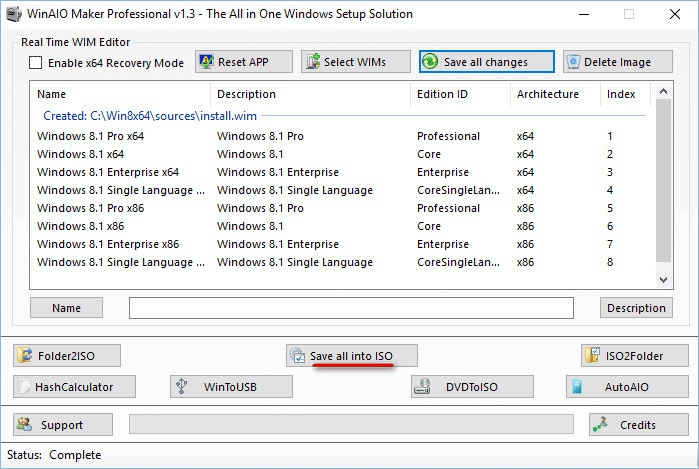
Task: Click the ISO2Folder icon
Action: (592, 355)
